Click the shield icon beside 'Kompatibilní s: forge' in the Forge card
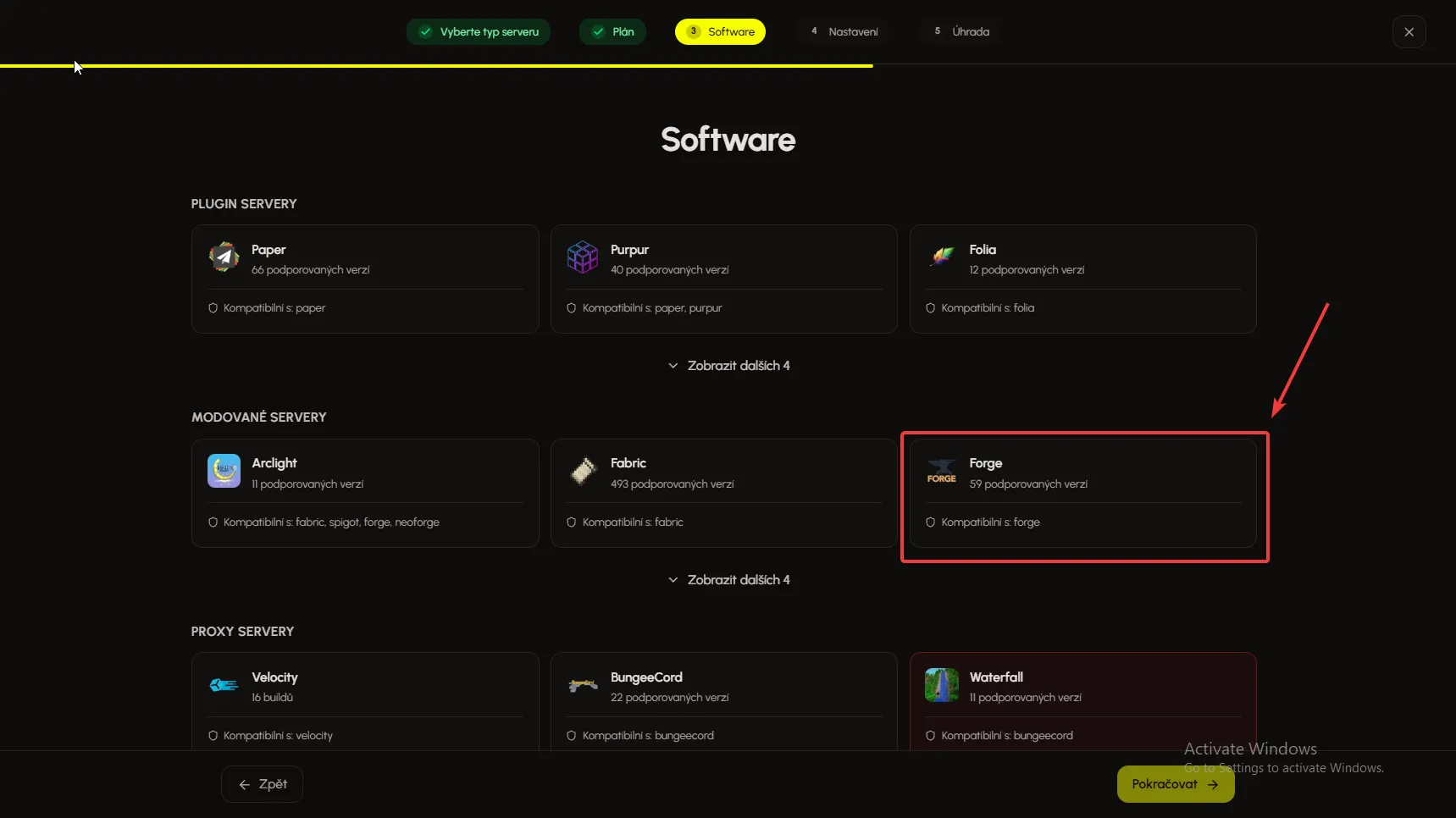This screenshot has width=1456, height=818. [931, 522]
